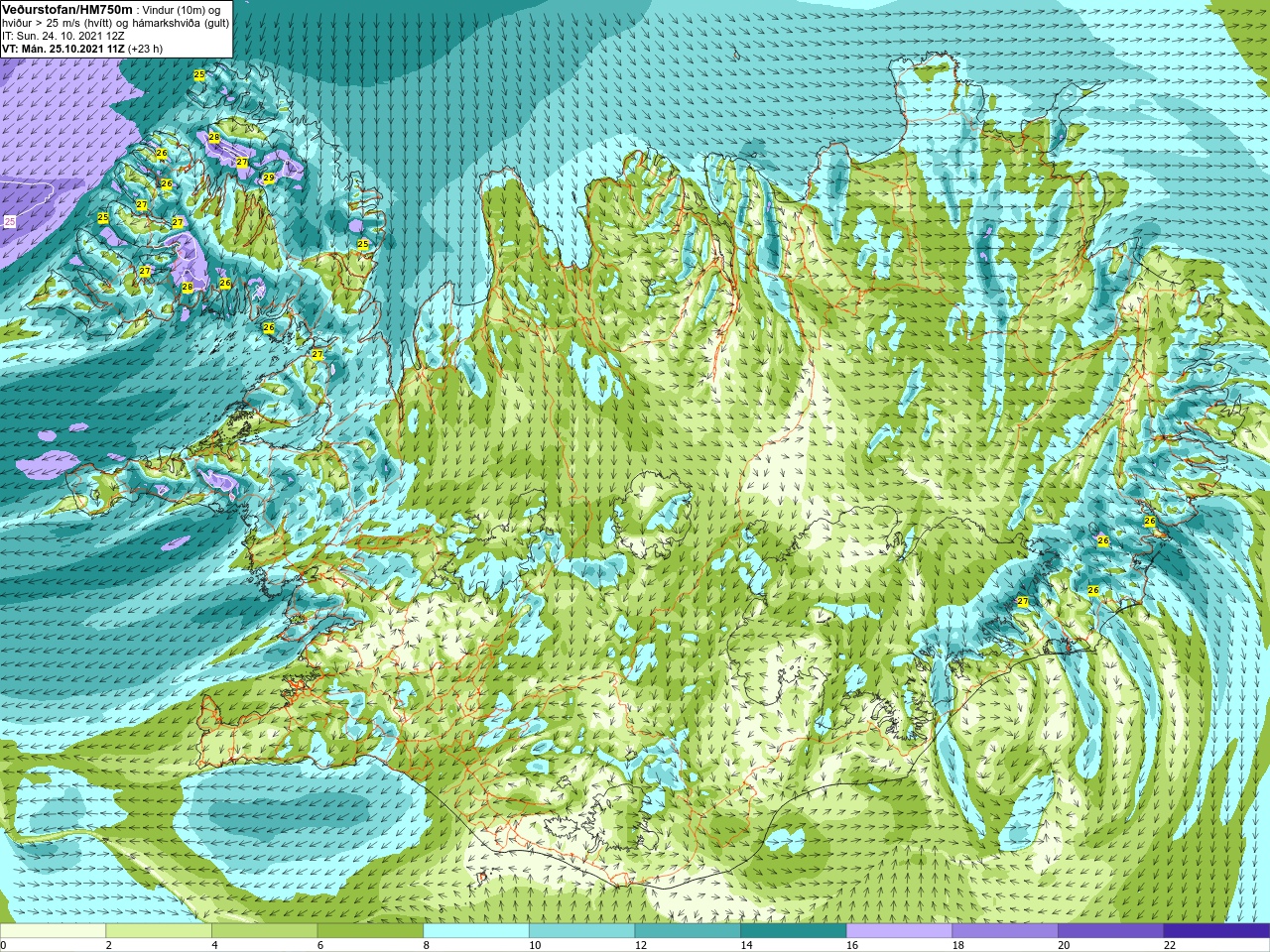The image size is (1270, 952).
Task: Pick the light cyan 8–10 m/s swatch
Action: (476, 931)
